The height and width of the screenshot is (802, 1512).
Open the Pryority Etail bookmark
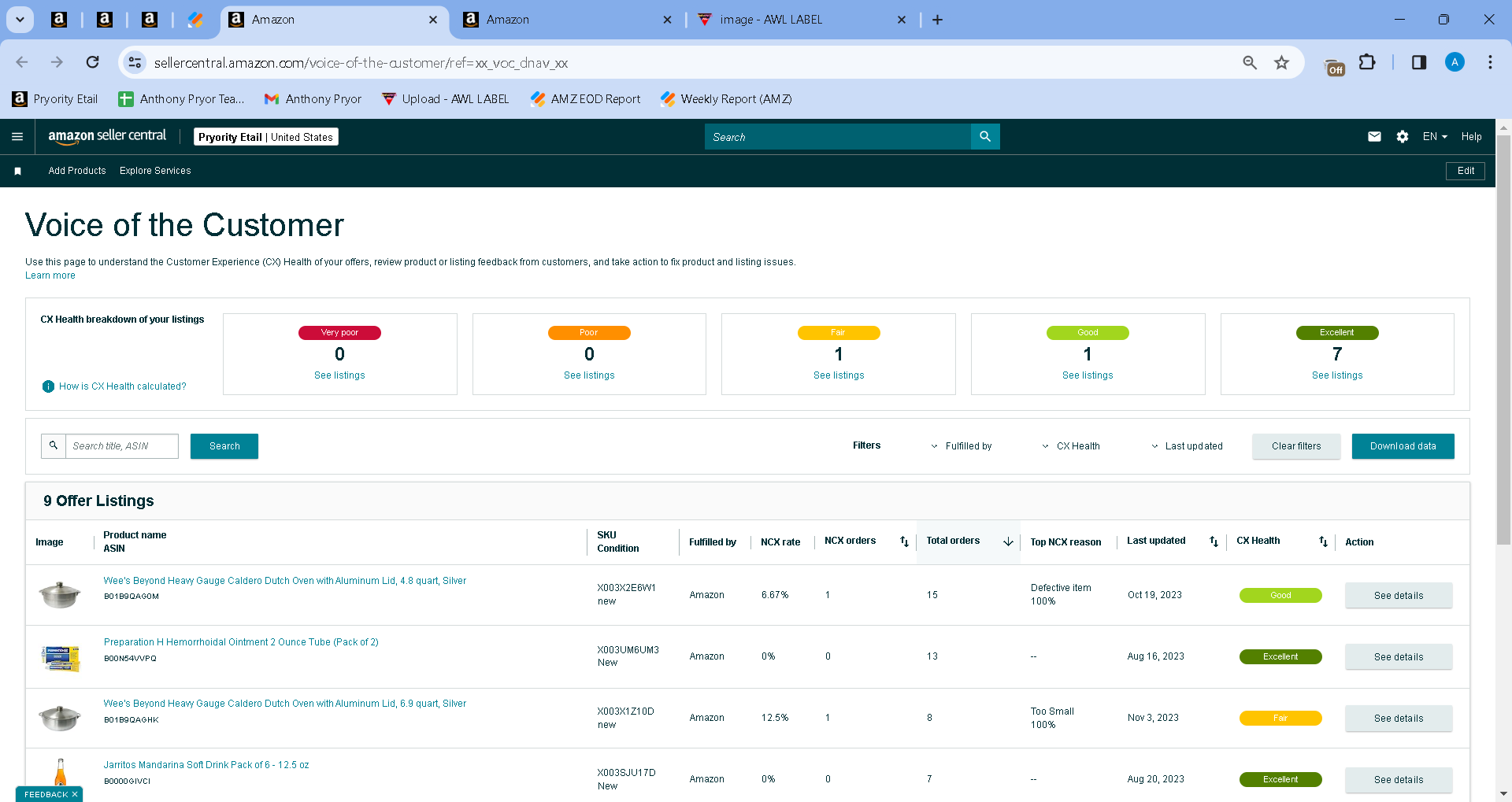(55, 99)
